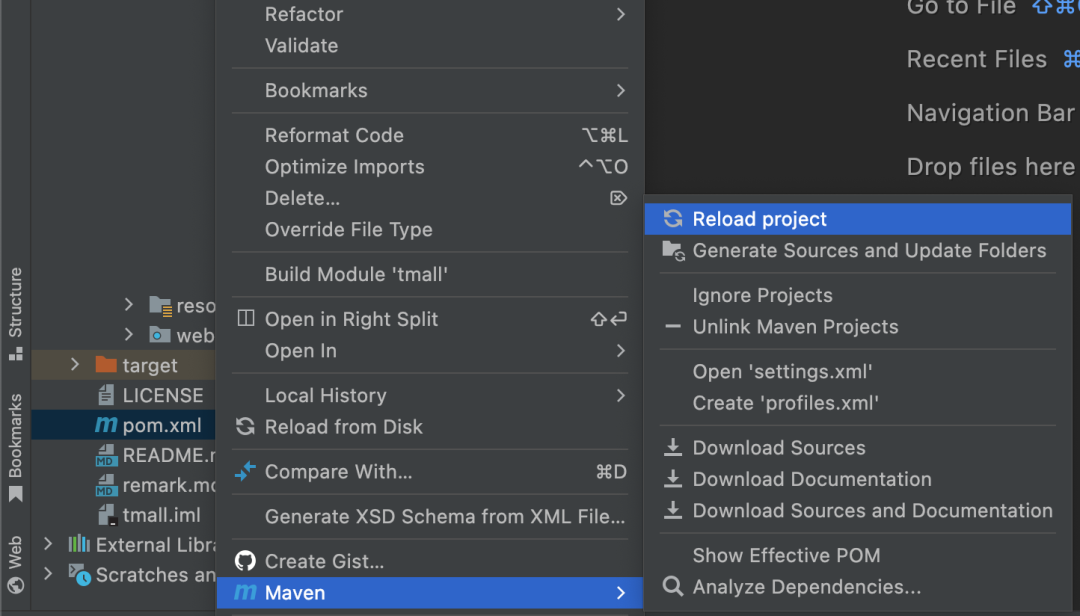
Task: Select the LICENSE file in tree
Action: click(162, 395)
